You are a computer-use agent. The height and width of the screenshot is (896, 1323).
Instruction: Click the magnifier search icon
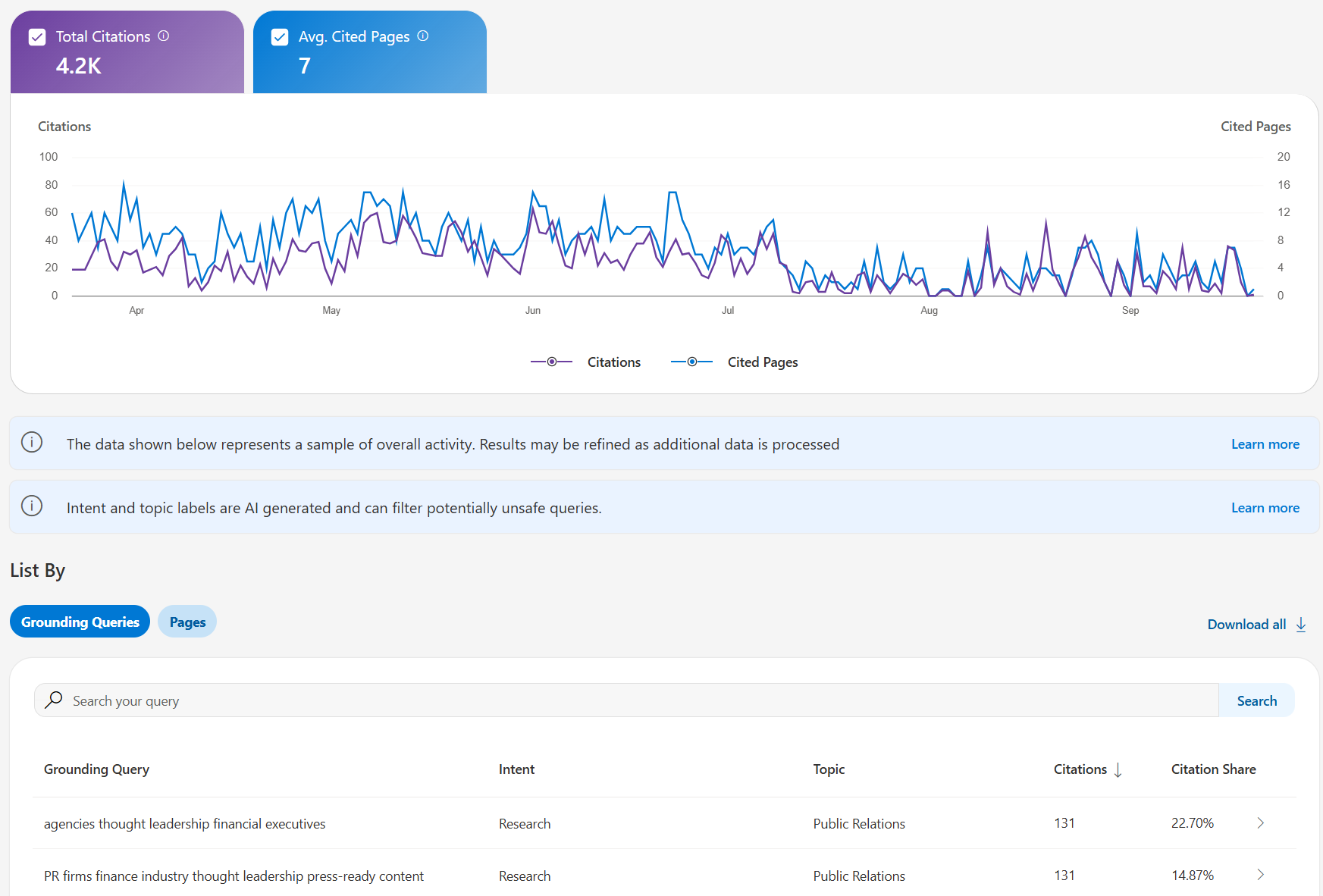[54, 700]
